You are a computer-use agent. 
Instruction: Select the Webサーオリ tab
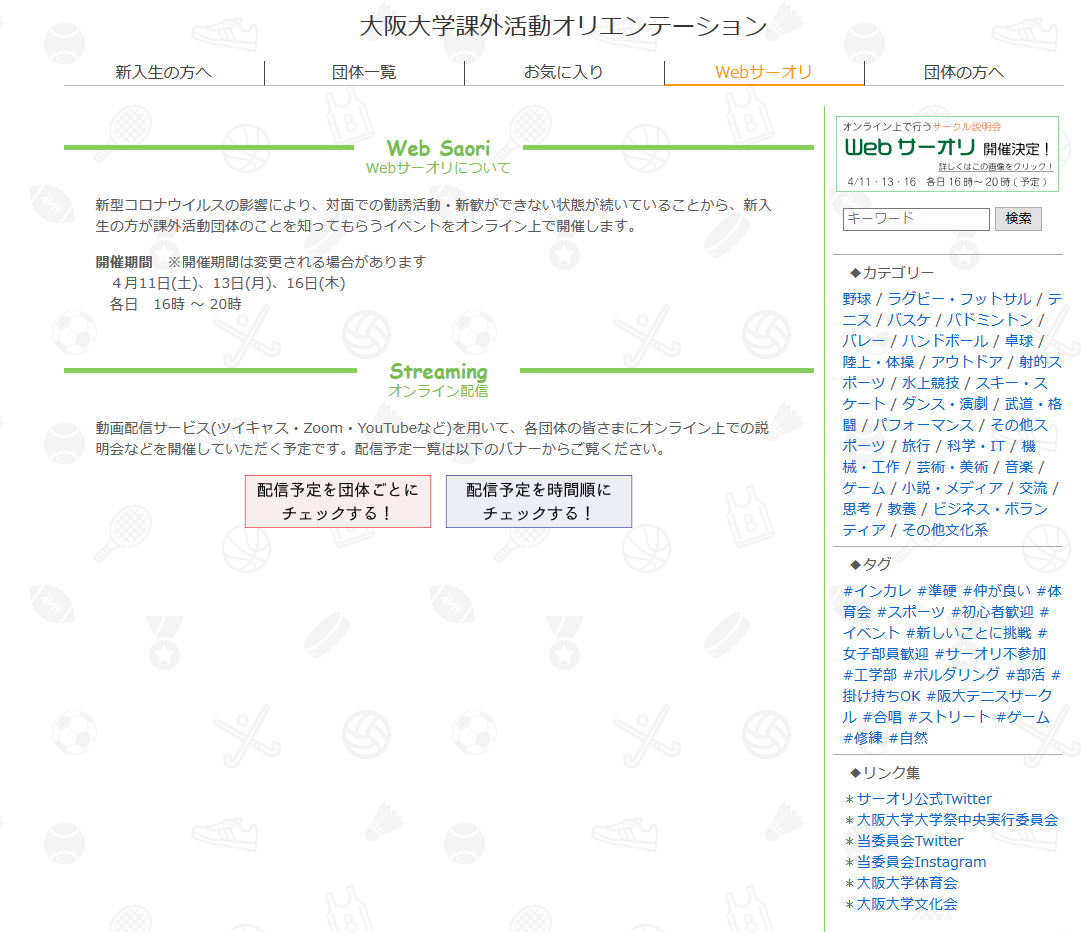pos(764,72)
